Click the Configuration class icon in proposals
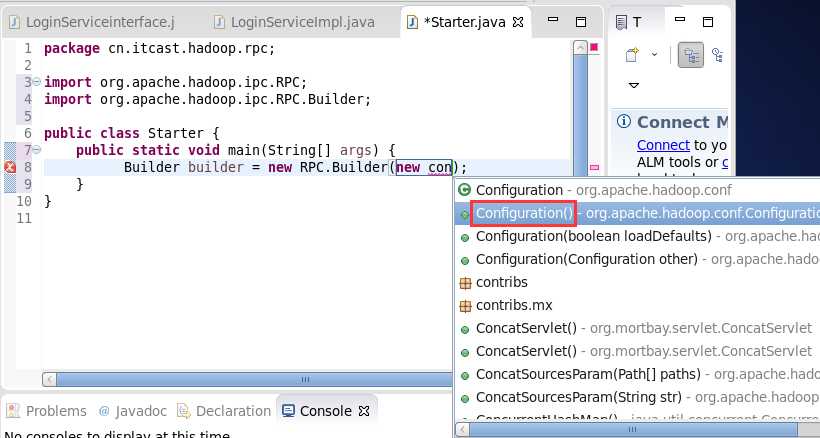This screenshot has width=820, height=438. 464,190
